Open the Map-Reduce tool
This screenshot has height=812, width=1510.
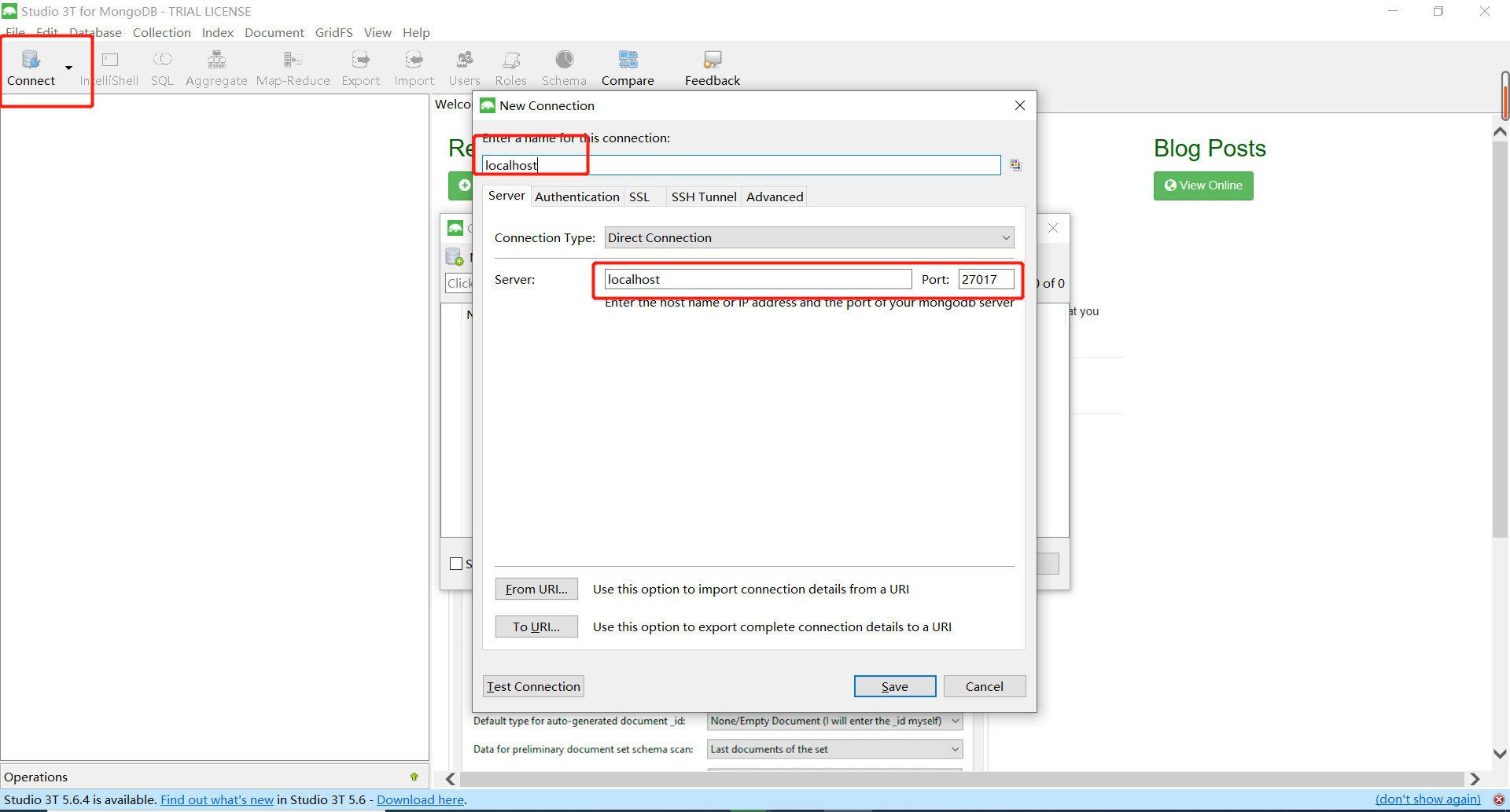[293, 68]
